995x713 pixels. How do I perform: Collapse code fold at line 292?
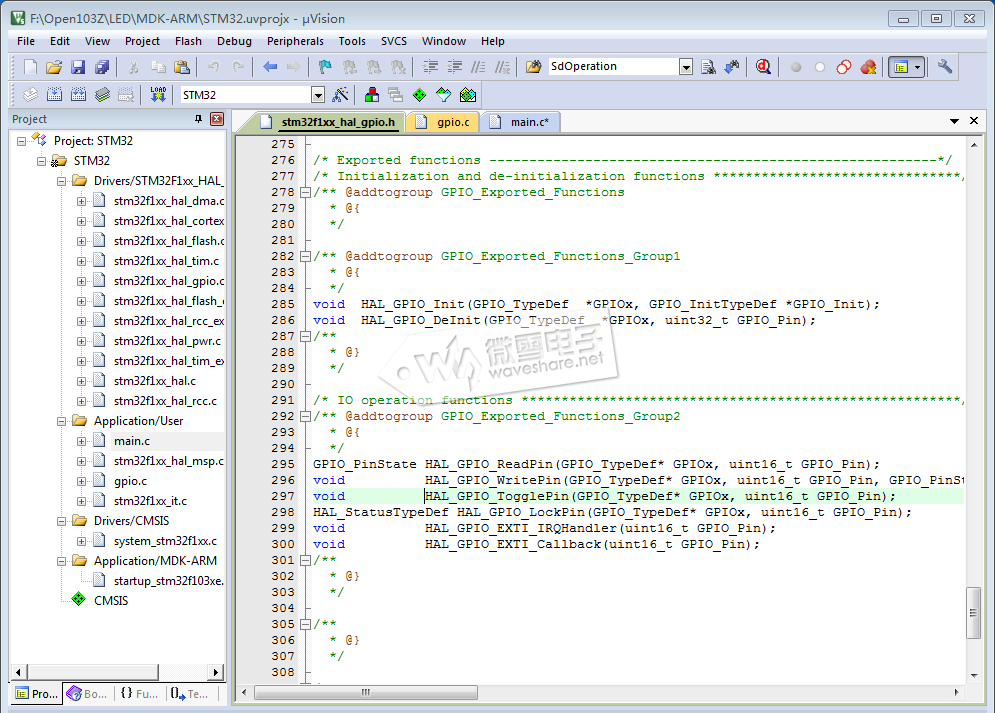[x=305, y=416]
